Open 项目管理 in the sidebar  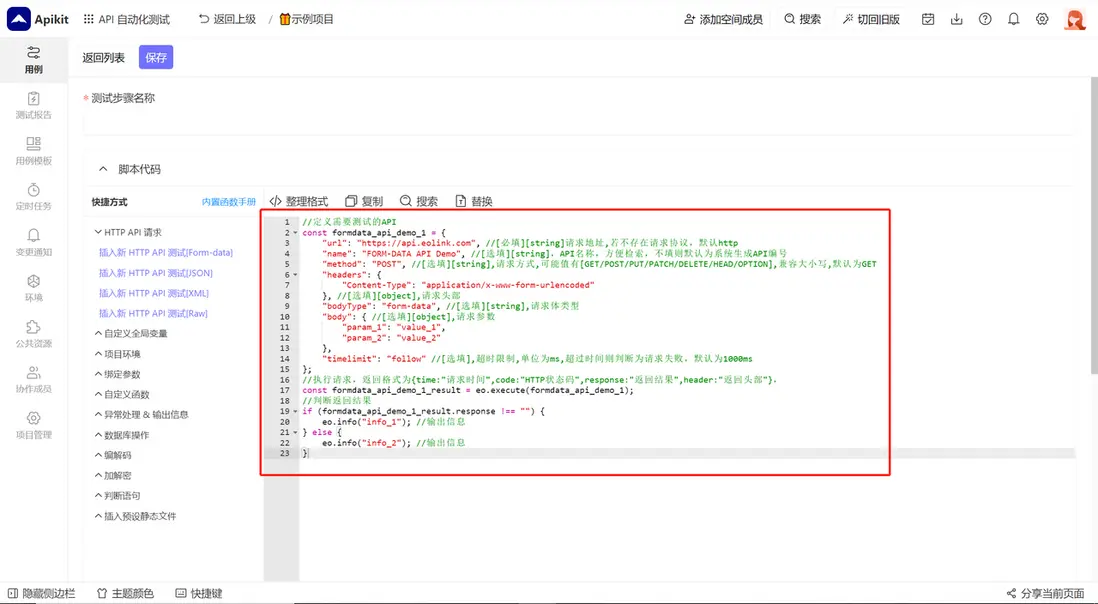pyautogui.click(x=34, y=426)
